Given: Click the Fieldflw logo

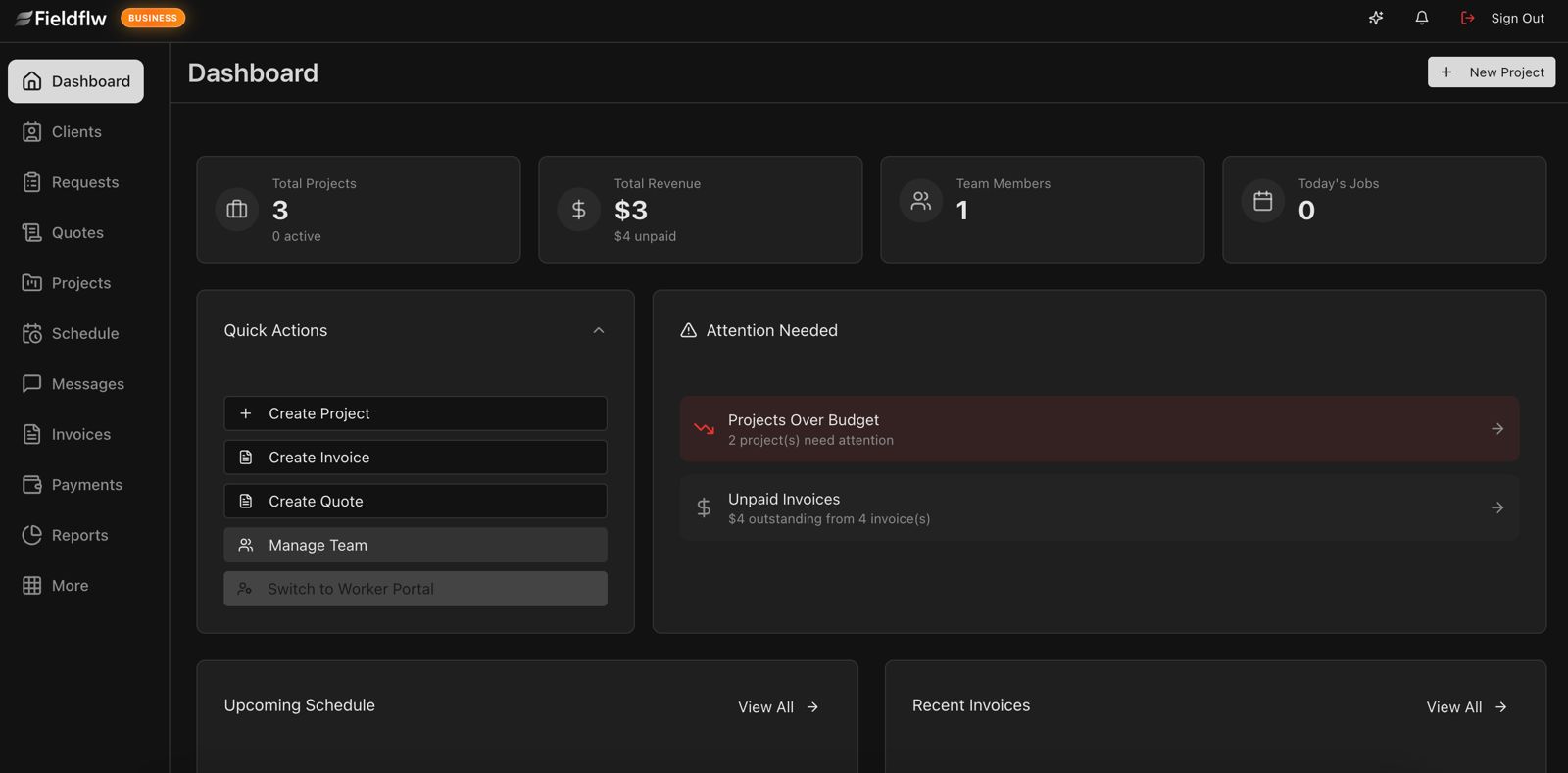Looking at the screenshot, I should click(x=61, y=18).
